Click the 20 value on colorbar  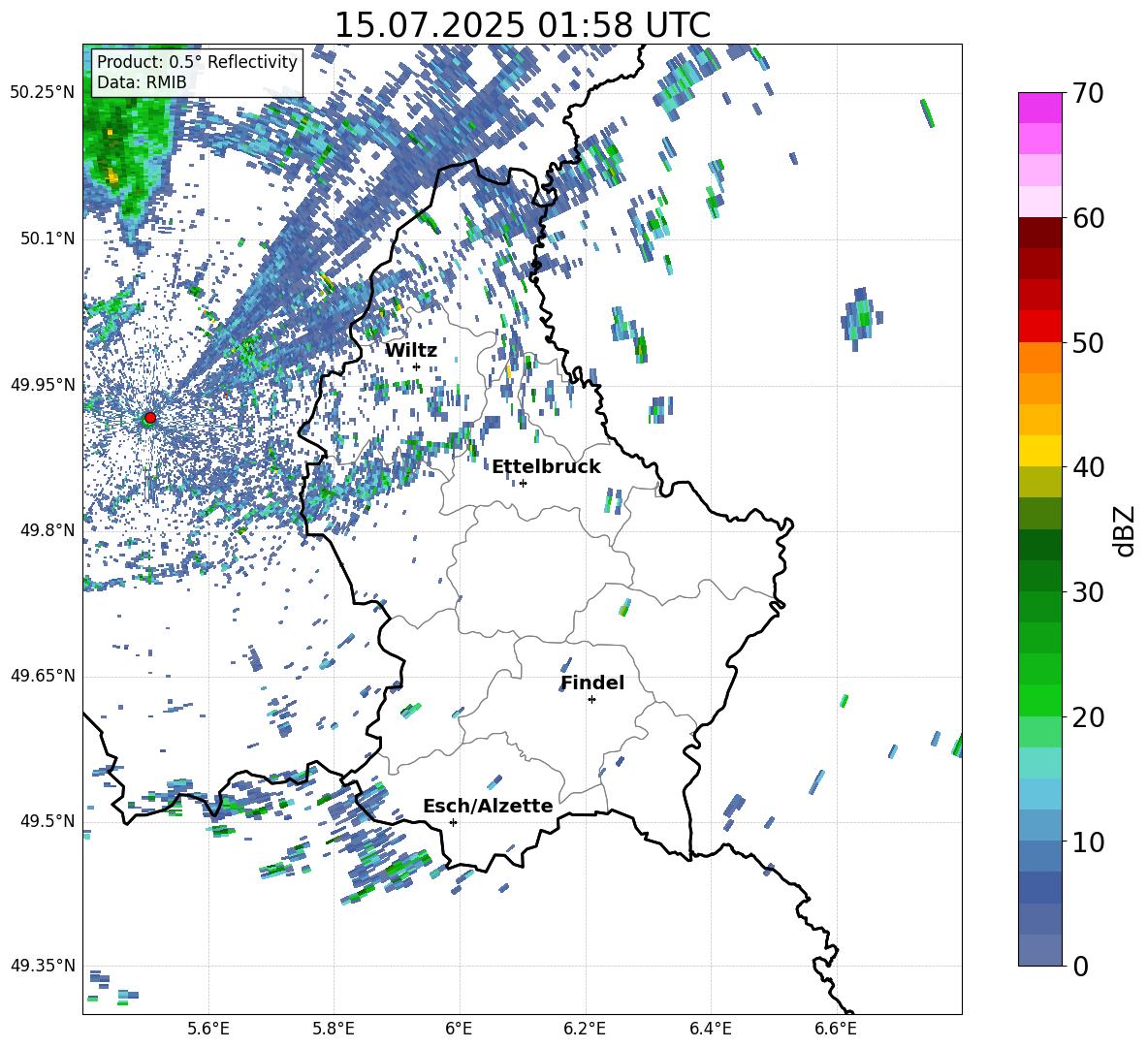pyautogui.click(x=1088, y=716)
